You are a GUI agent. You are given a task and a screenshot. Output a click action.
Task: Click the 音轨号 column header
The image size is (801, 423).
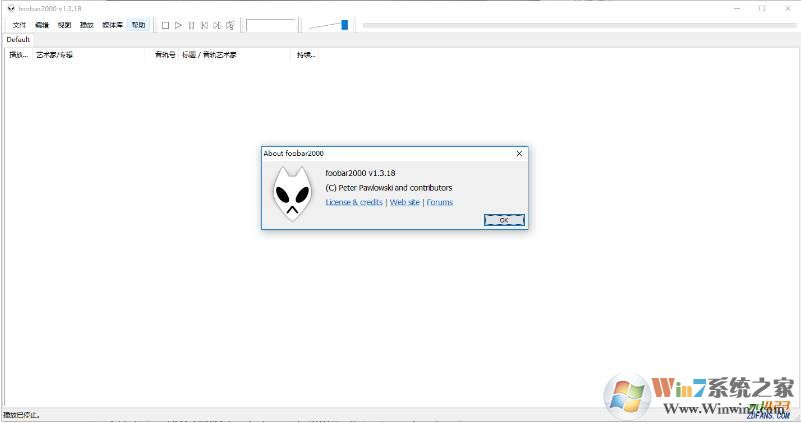[x=162, y=55]
